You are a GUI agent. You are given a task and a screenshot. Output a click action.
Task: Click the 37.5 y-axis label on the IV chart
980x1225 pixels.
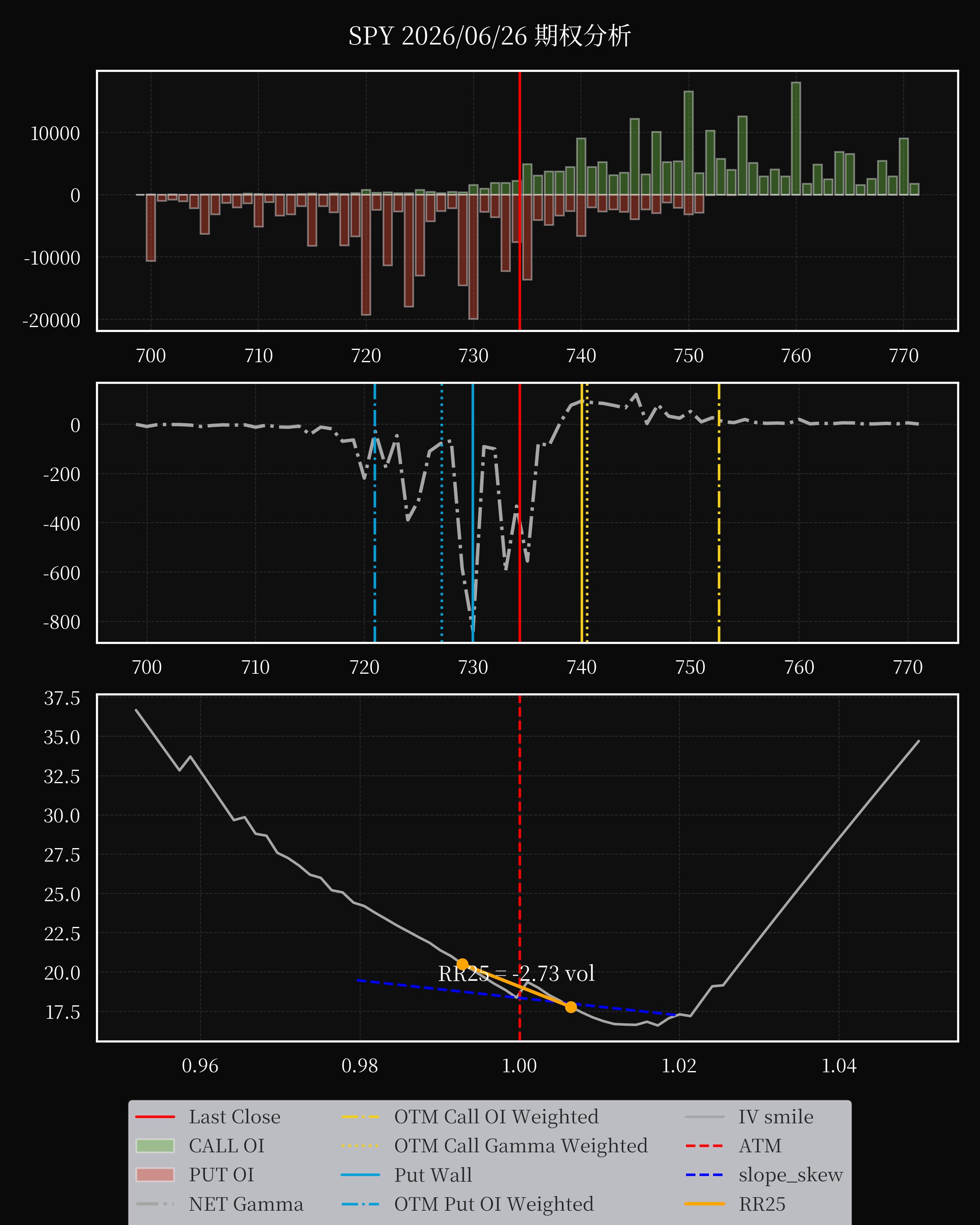[x=62, y=698]
